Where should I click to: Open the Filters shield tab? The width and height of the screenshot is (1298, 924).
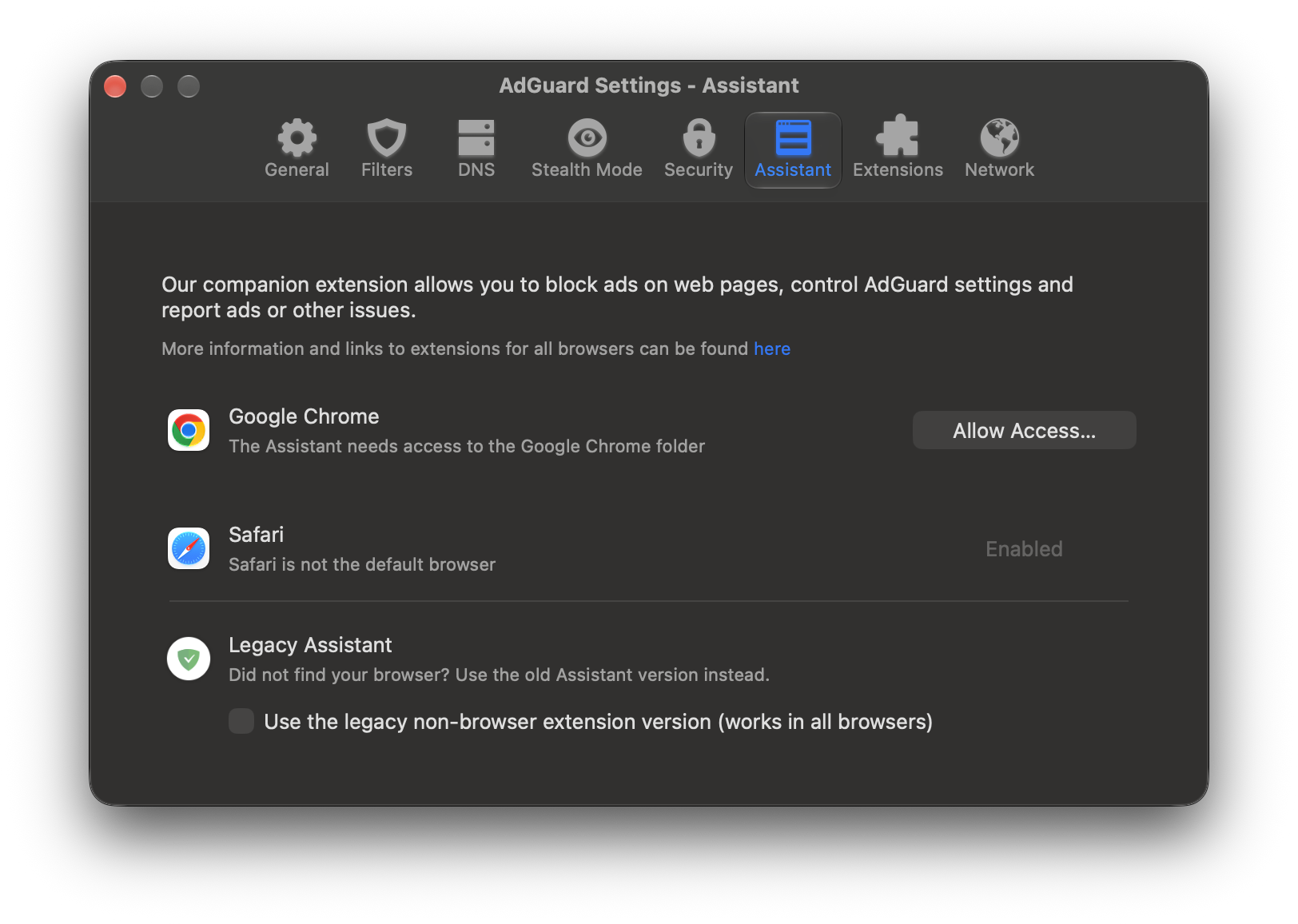tap(387, 149)
